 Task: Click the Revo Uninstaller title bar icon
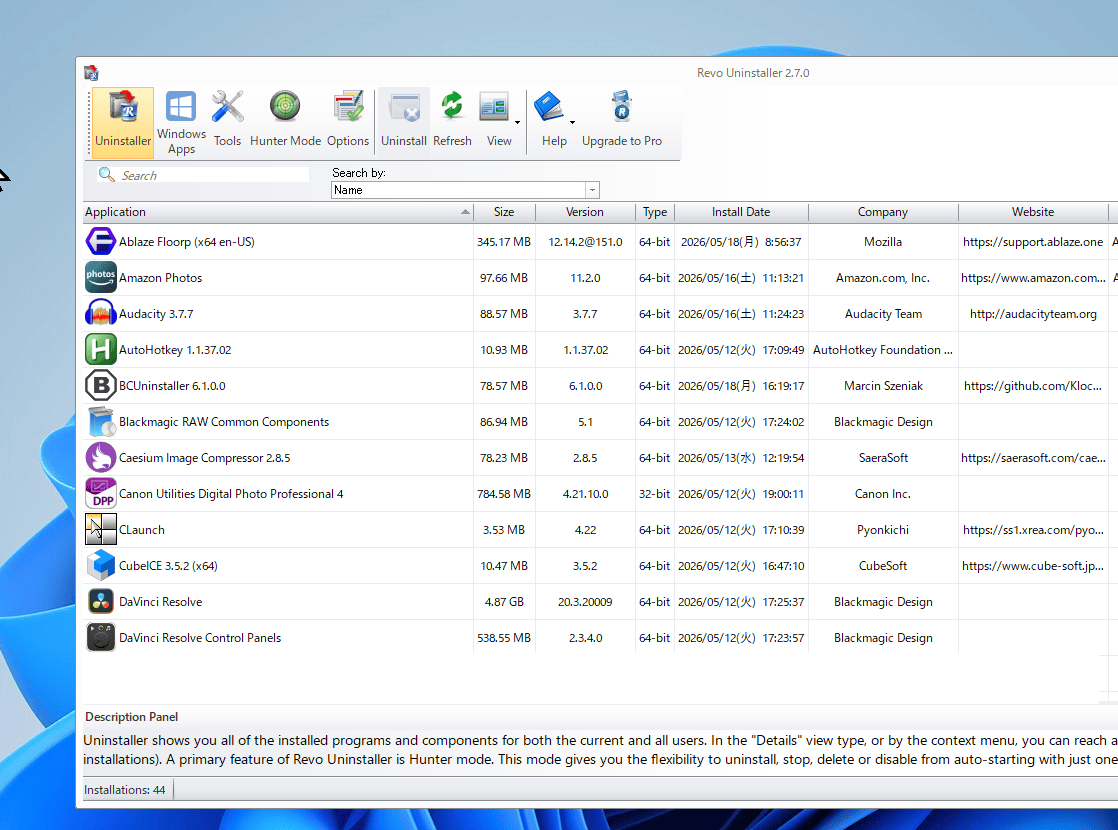tap(91, 73)
